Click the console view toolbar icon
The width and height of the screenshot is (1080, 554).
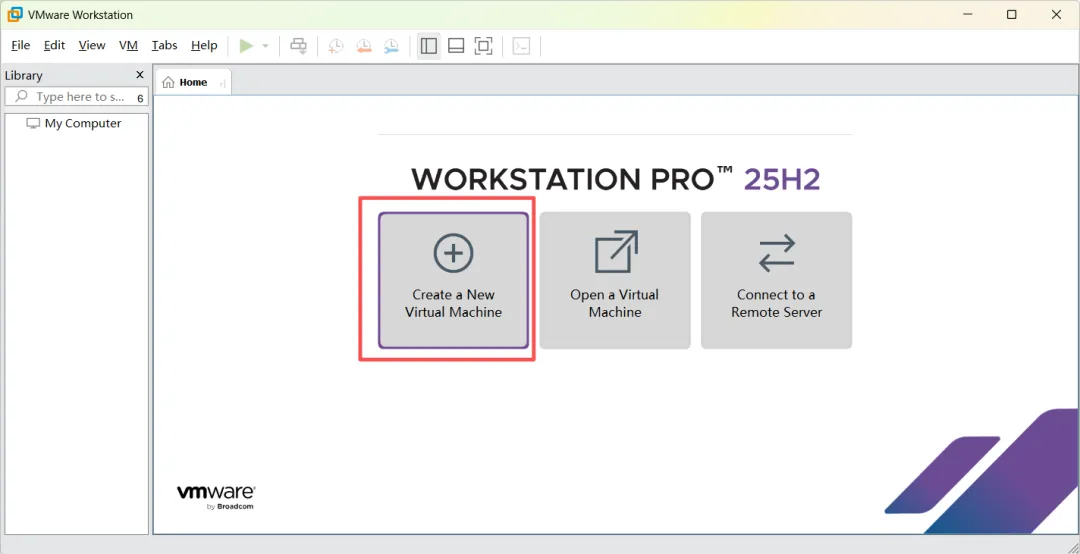pyautogui.click(x=521, y=46)
